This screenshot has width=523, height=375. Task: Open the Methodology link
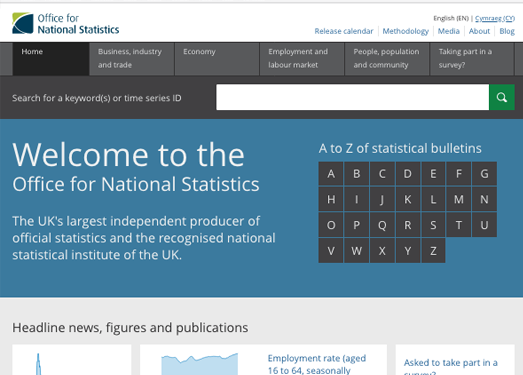pos(406,31)
